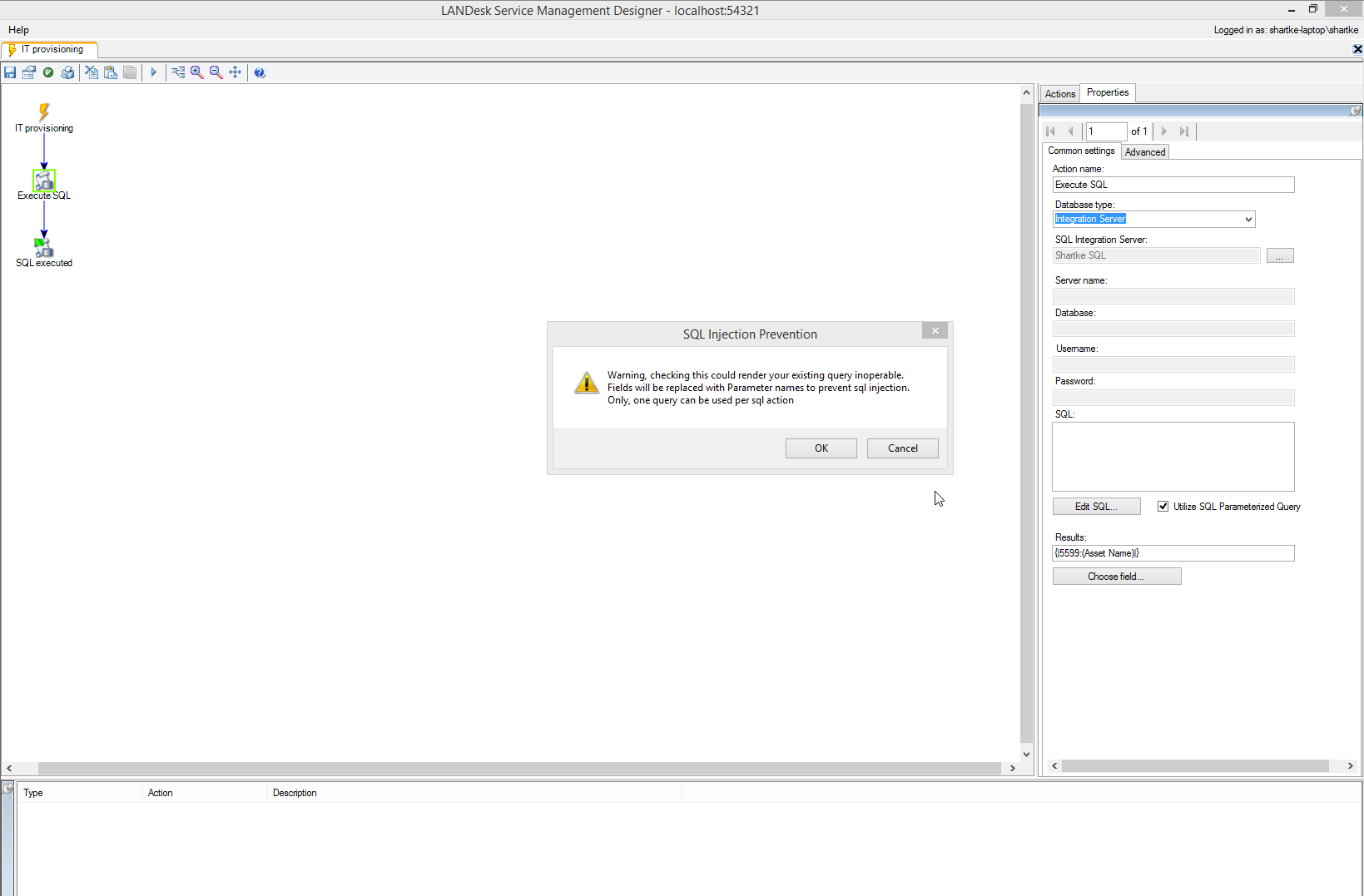The image size is (1364, 896).
Task: Click the Edit SQL button
Action: (x=1096, y=506)
